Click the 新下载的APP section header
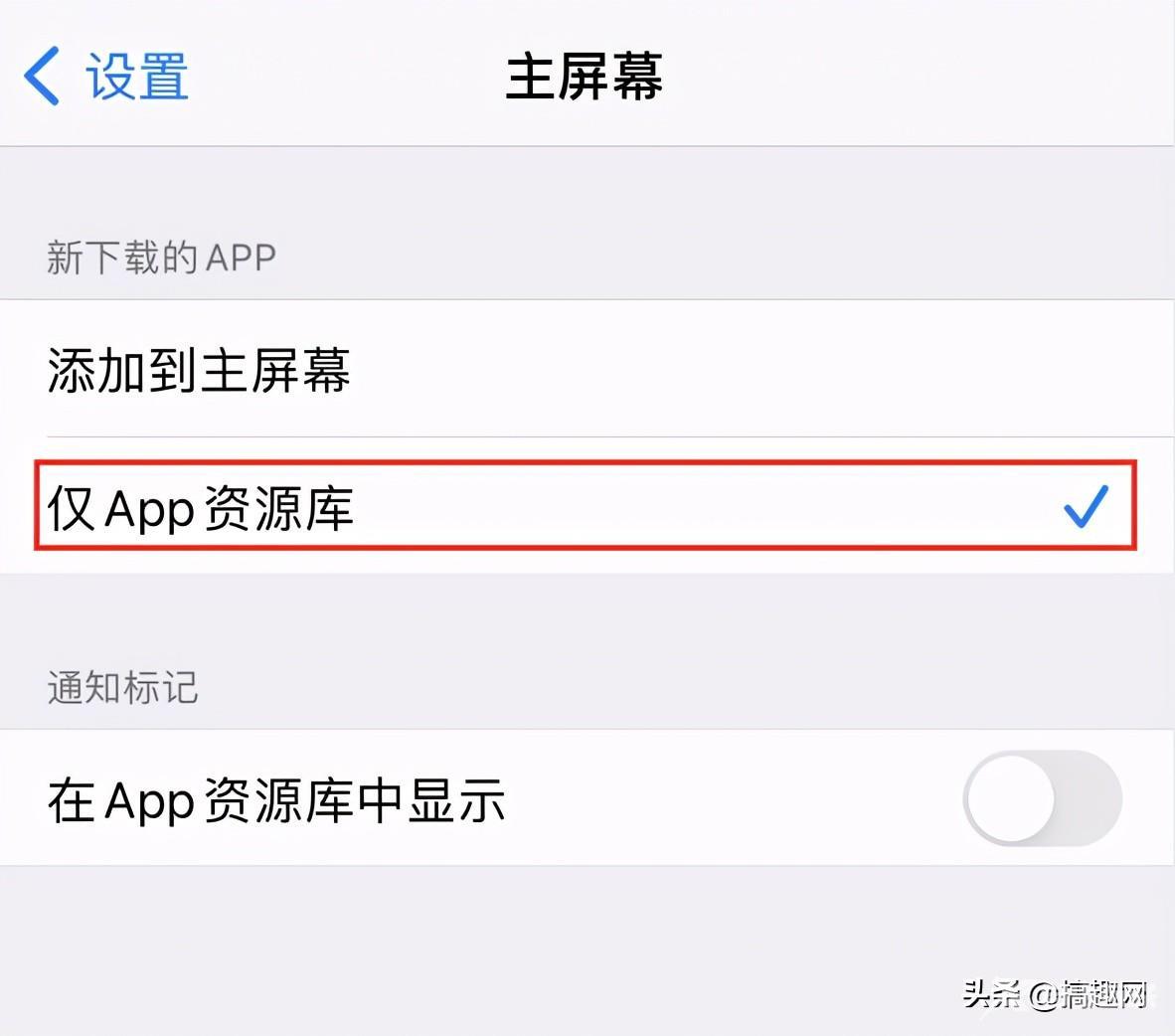1175x1036 pixels. (162, 258)
